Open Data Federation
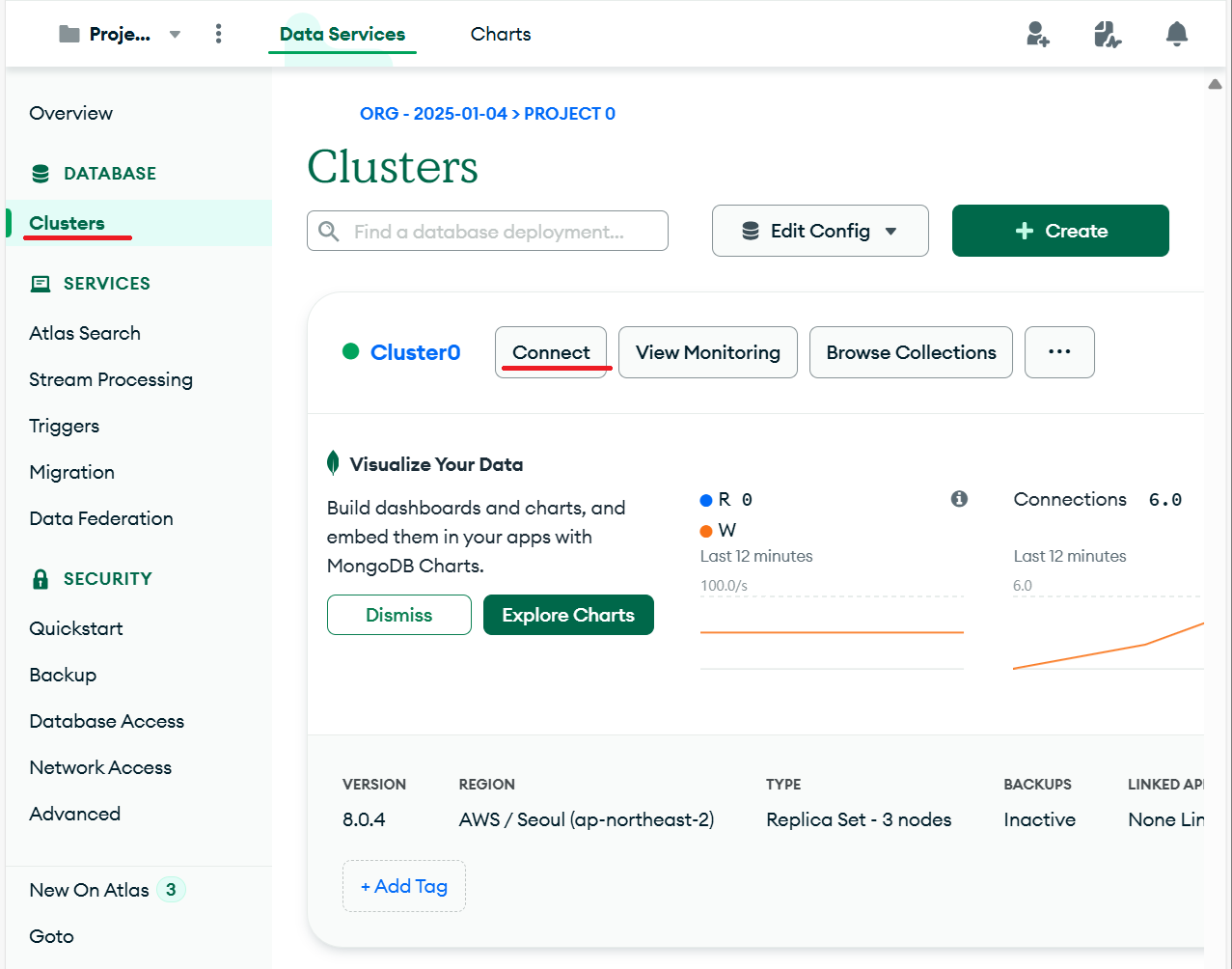Viewport: 1232px width, 969px height. (101, 518)
